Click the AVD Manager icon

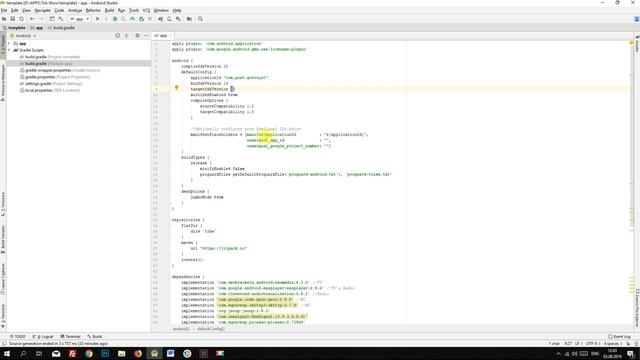pyautogui.click(x=169, y=19)
